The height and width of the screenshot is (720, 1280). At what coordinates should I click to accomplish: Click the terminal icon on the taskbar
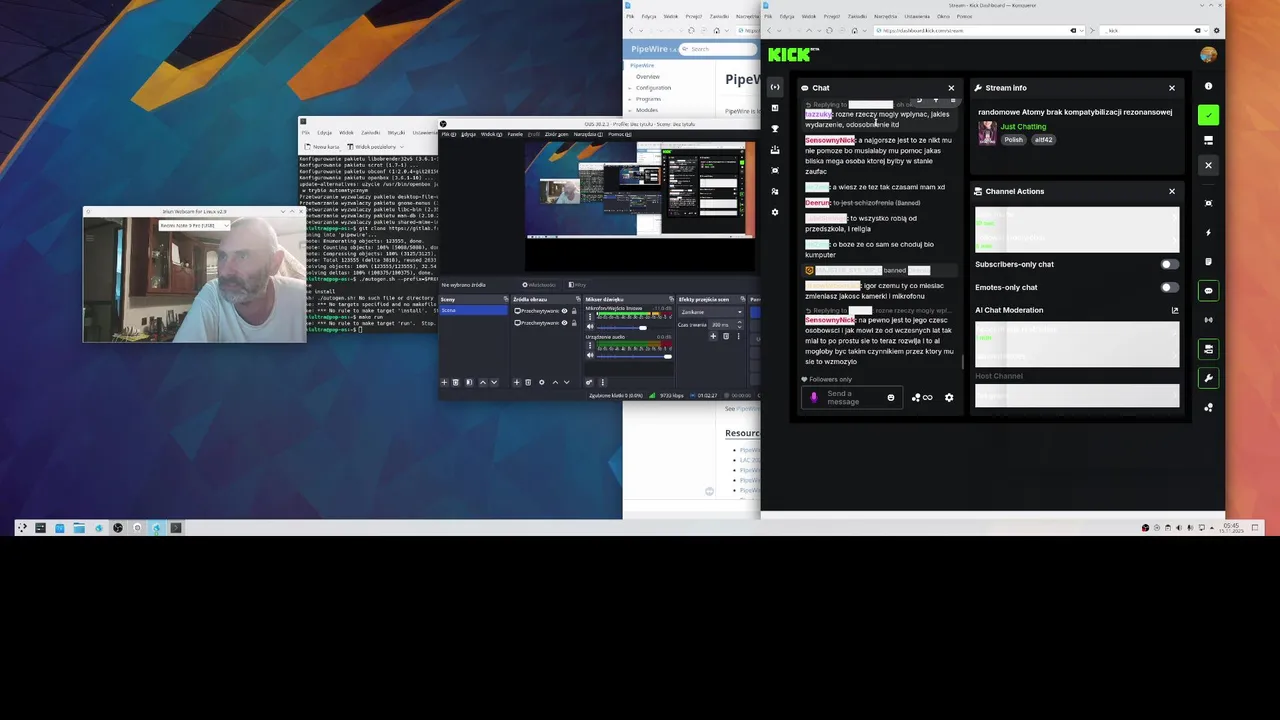176,528
